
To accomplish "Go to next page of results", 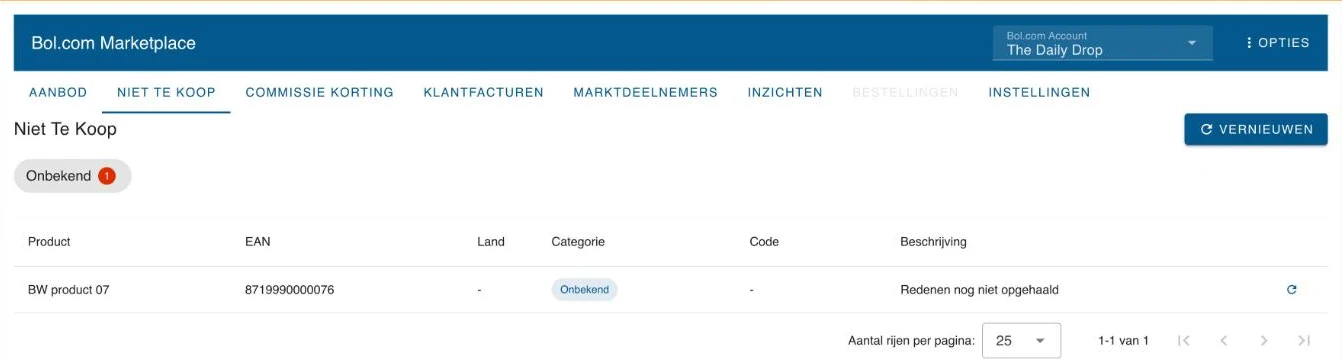I will pyautogui.click(x=1264, y=341).
